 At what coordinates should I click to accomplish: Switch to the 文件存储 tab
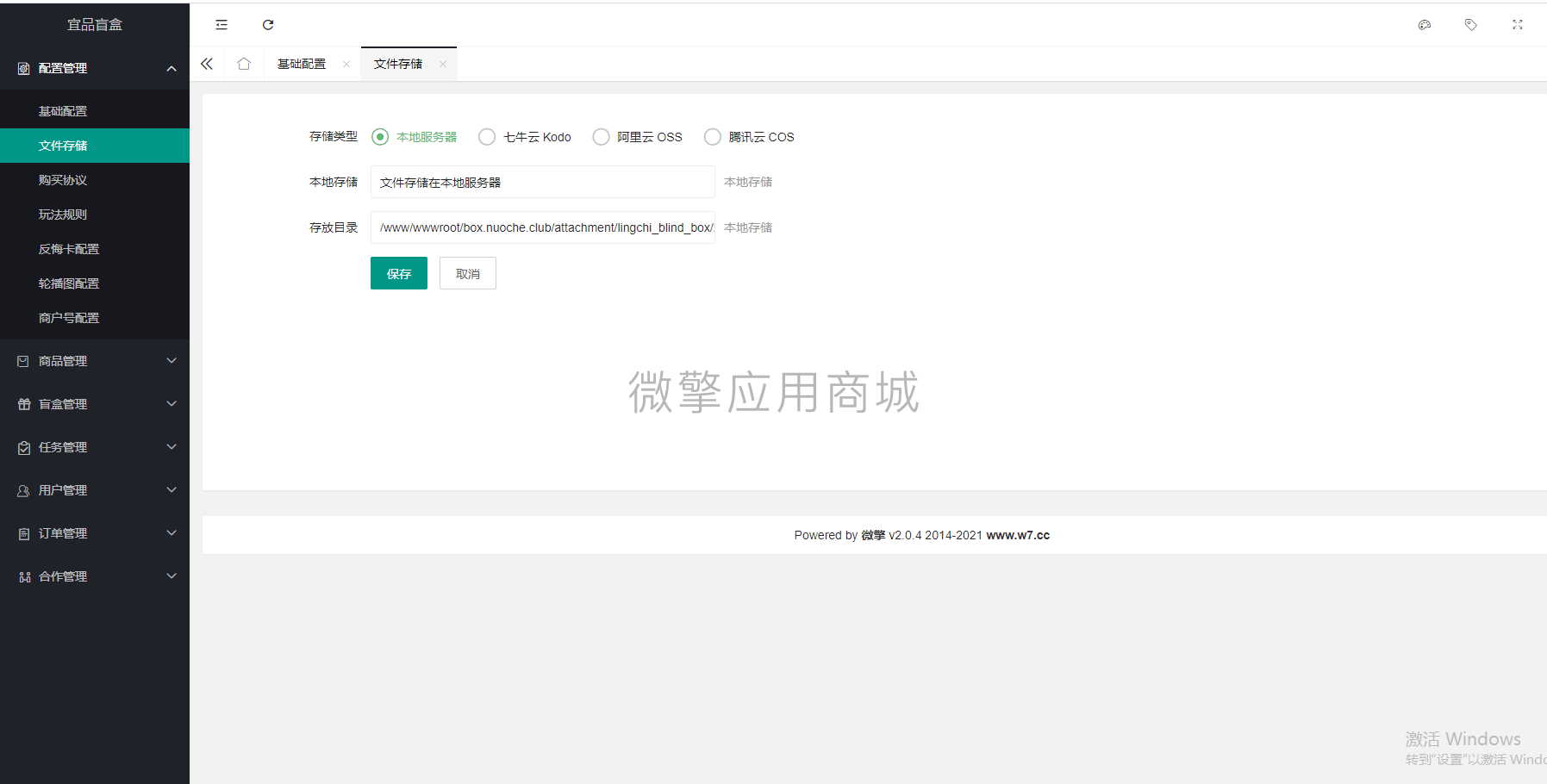pyautogui.click(x=398, y=64)
